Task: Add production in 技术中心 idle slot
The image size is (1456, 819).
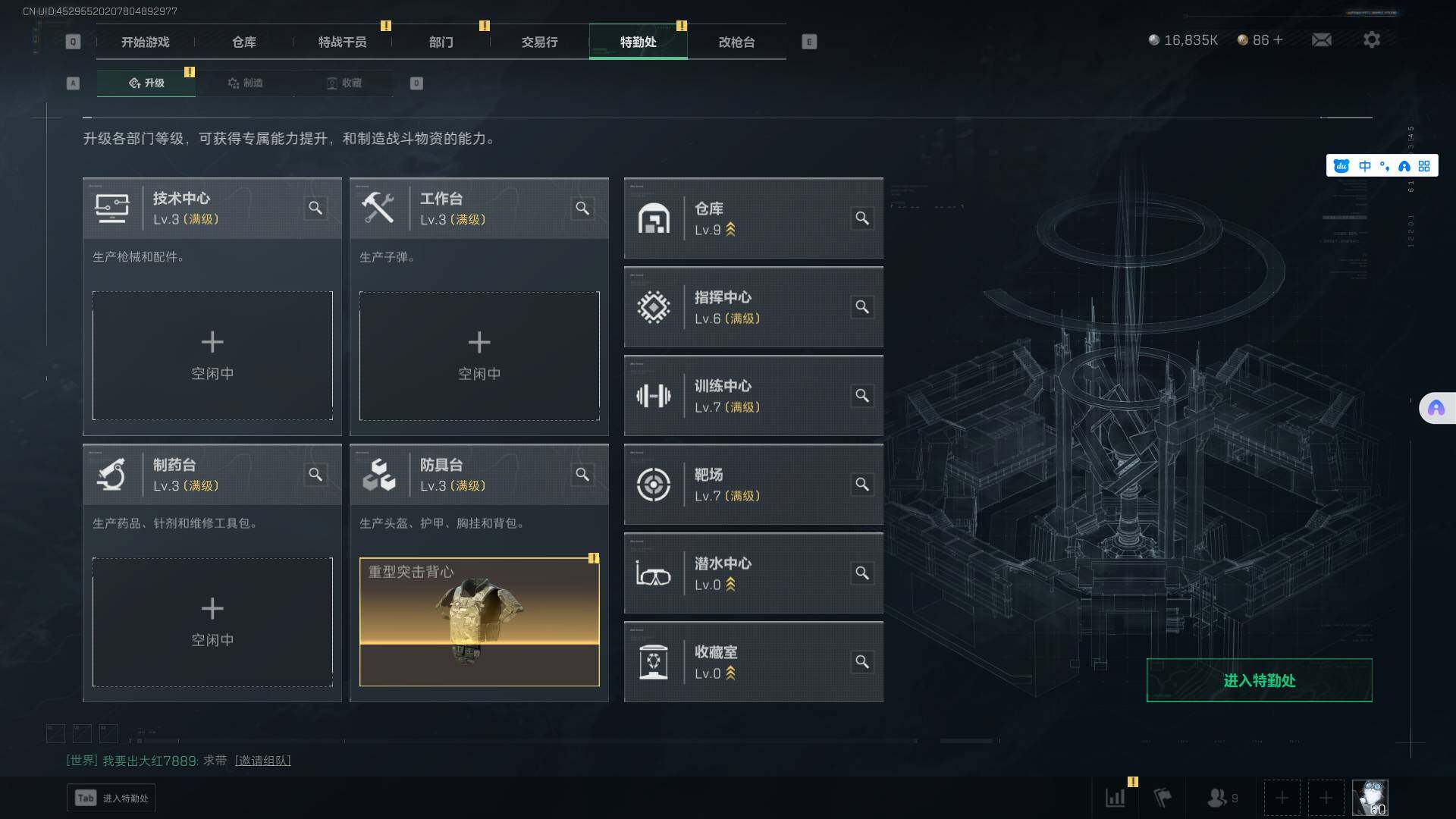Action: pos(212,356)
